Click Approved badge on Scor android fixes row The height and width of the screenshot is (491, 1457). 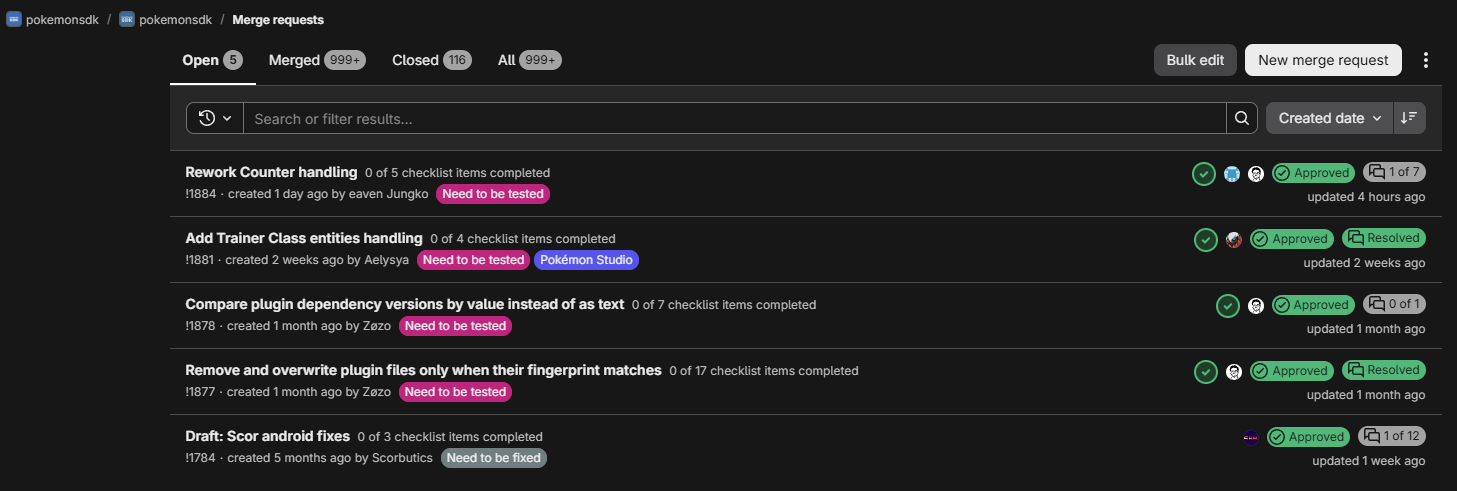coord(1308,437)
